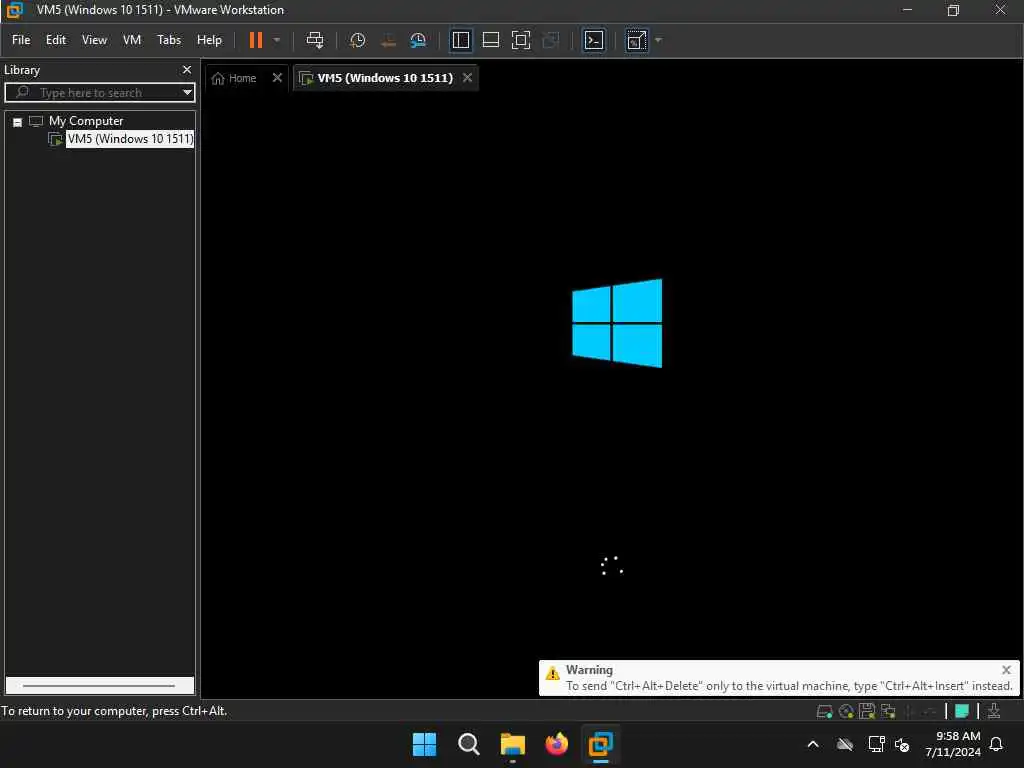Open the Edit menu
This screenshot has width=1024, height=768.
click(56, 40)
